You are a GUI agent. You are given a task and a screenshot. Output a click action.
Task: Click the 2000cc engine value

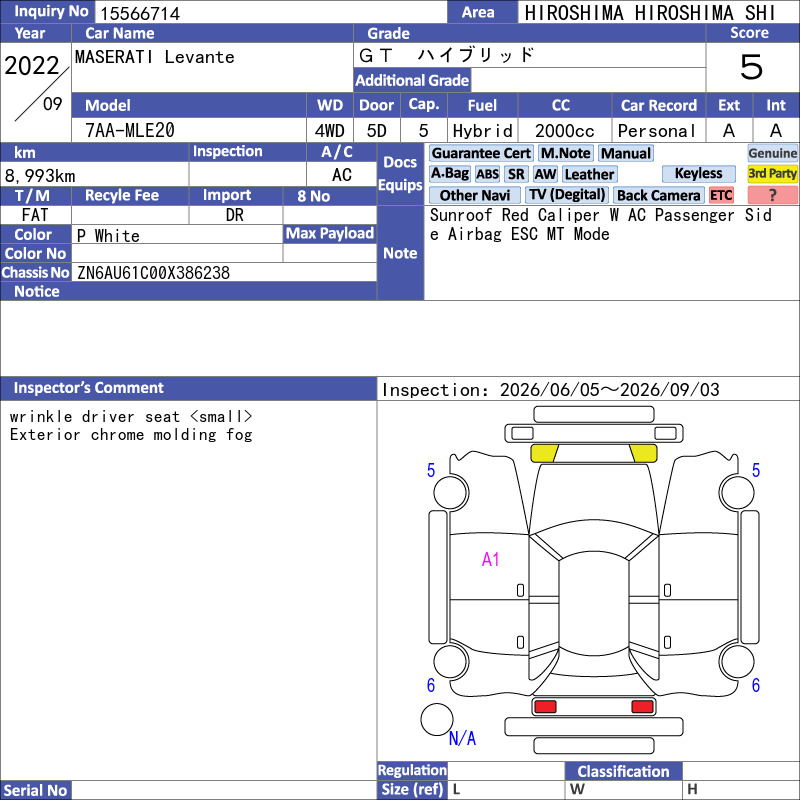[x=564, y=131]
